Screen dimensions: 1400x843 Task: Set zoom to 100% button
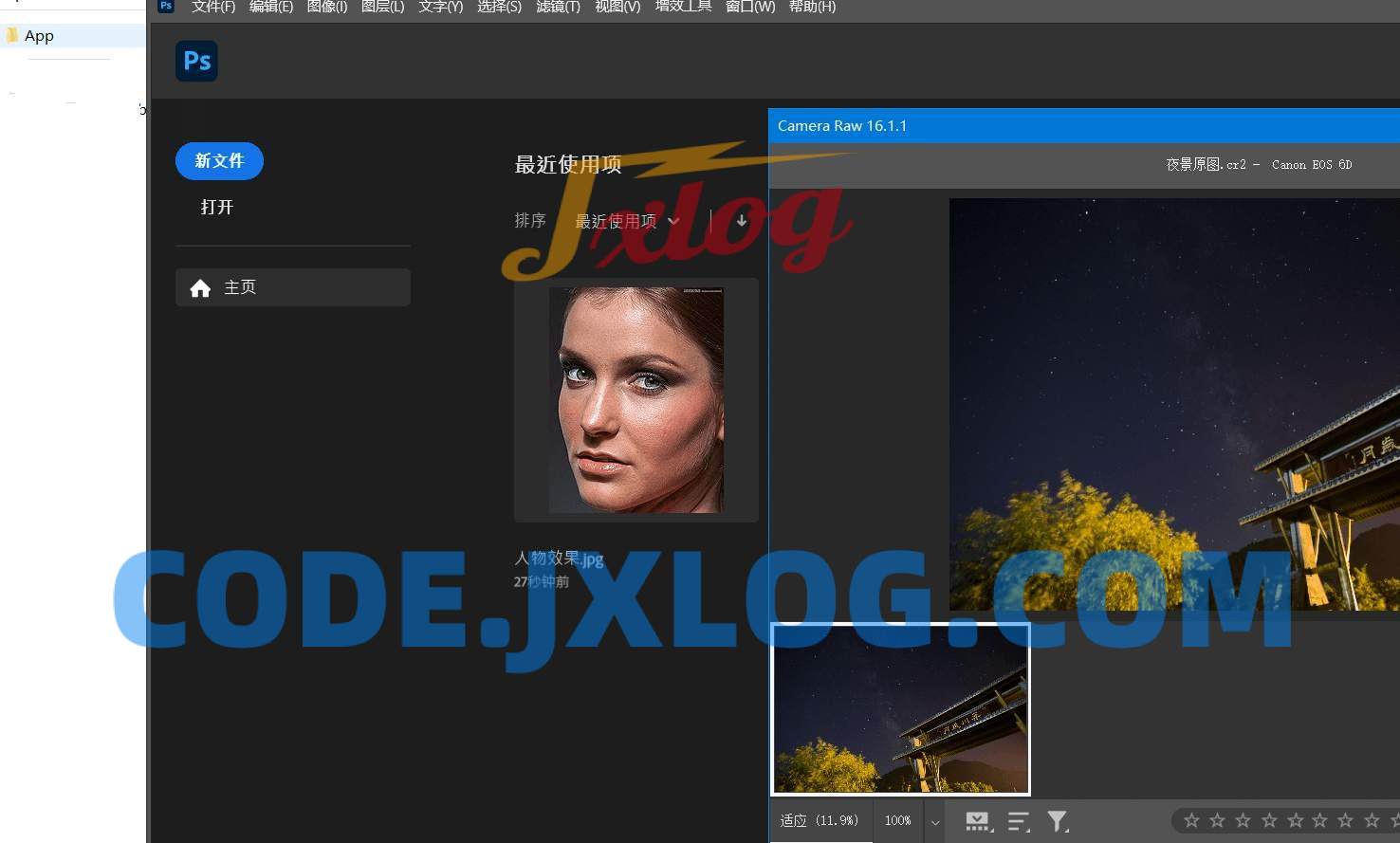click(897, 820)
